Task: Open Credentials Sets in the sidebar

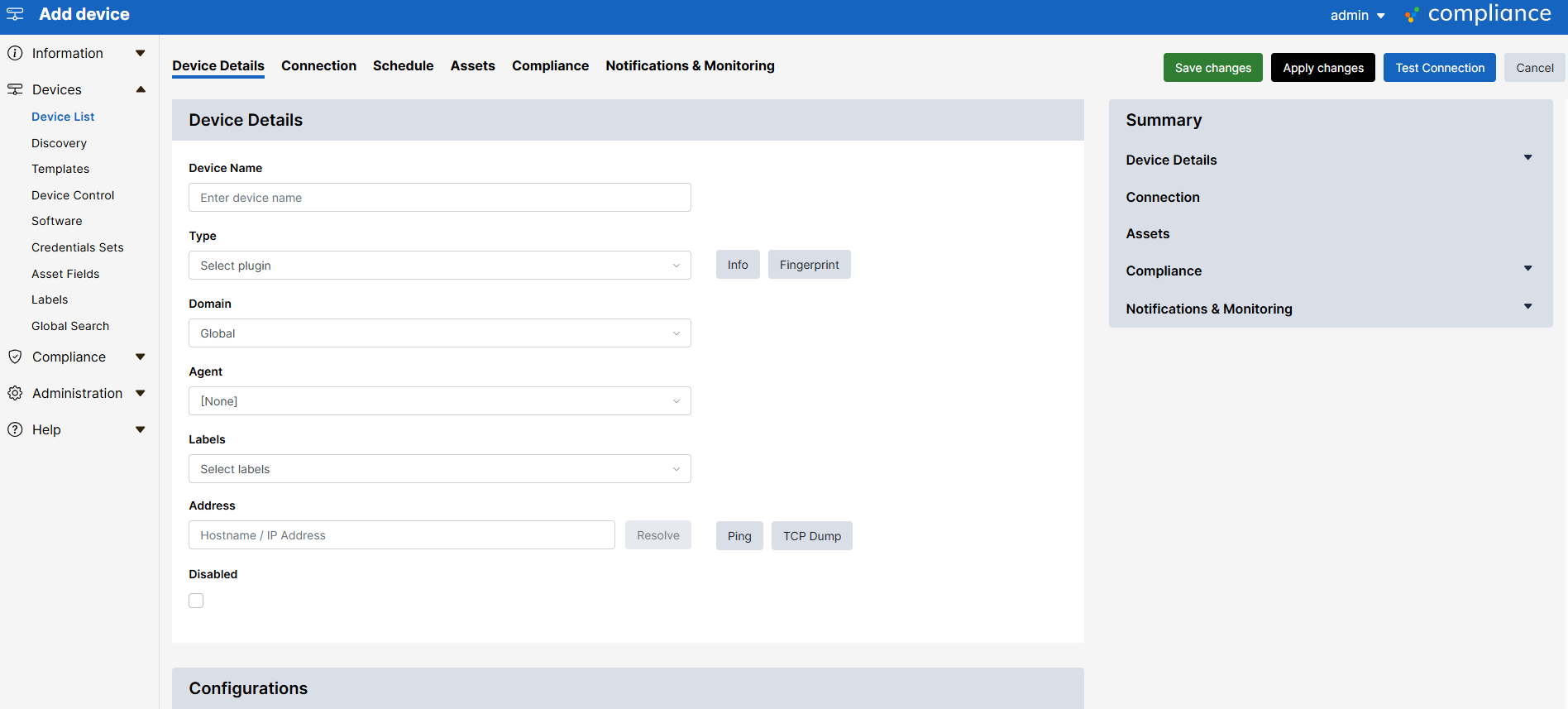Action: pyautogui.click(x=78, y=247)
